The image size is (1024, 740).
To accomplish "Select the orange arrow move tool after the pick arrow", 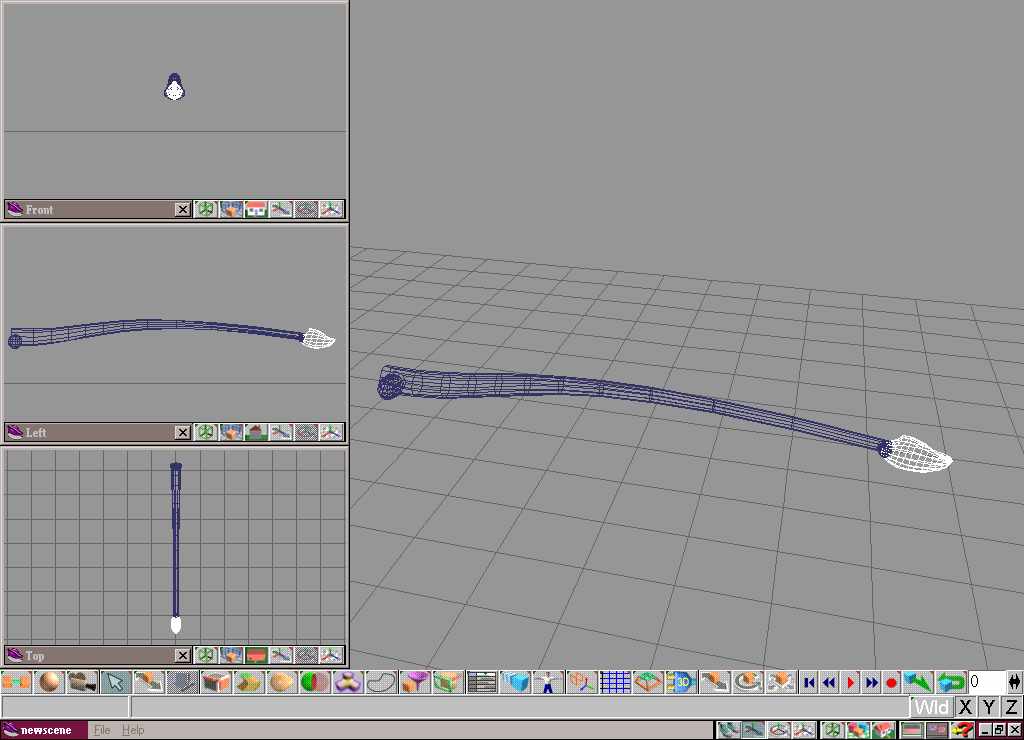I will (149, 683).
